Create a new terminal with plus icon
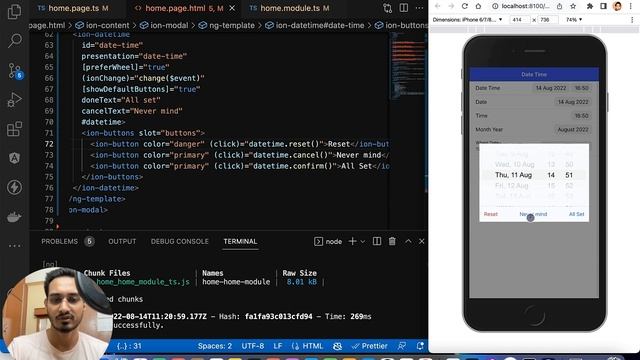The width and height of the screenshot is (640, 360). click(x=352, y=241)
